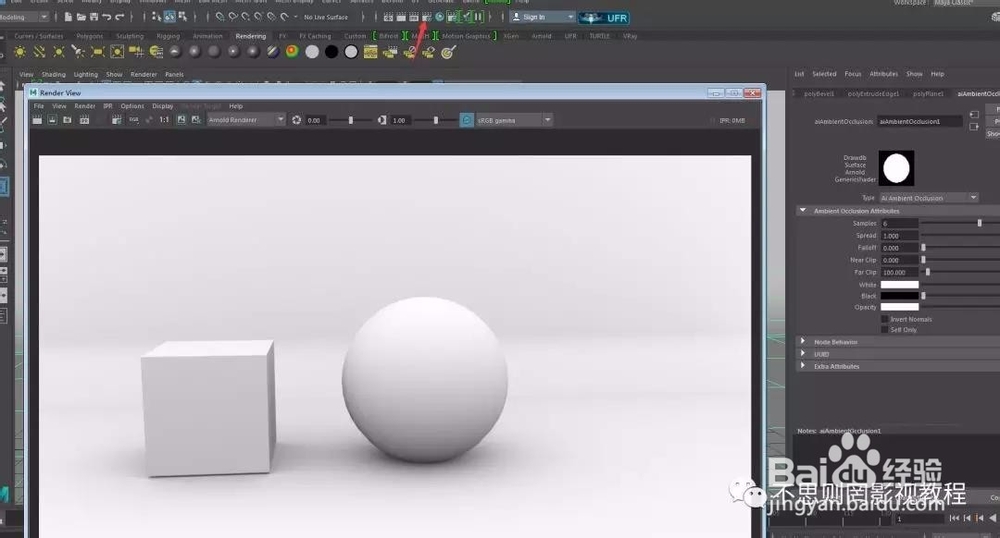This screenshot has height=538, width=1000.
Task: Click aiAmbientOcclusion1 name field
Action: pos(920,121)
